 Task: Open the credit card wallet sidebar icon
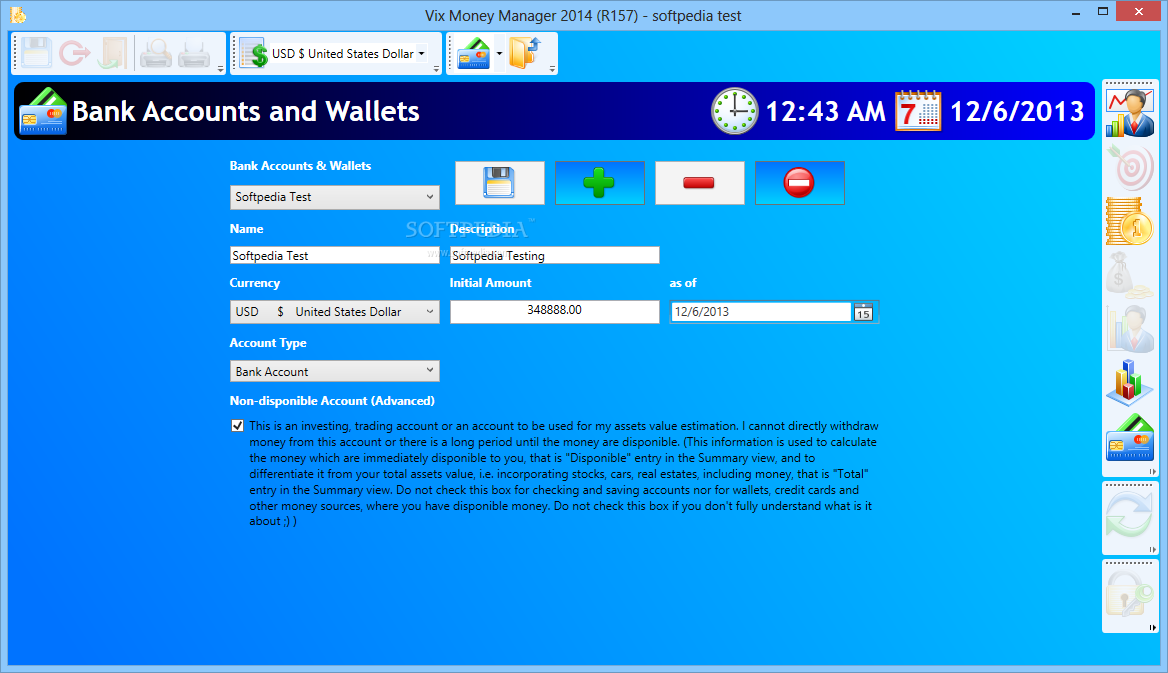[x=1130, y=437]
